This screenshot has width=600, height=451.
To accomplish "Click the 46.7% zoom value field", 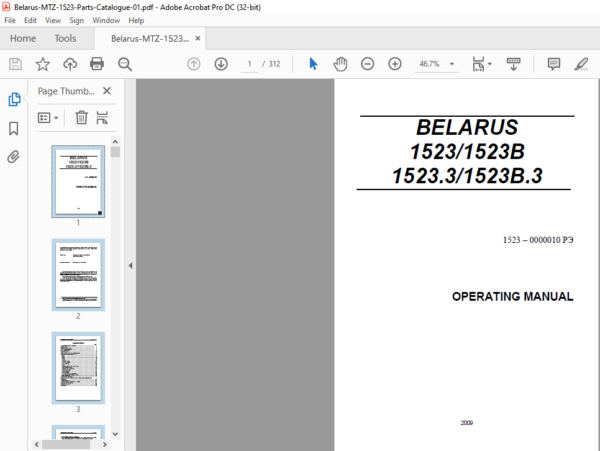I will 429,64.
